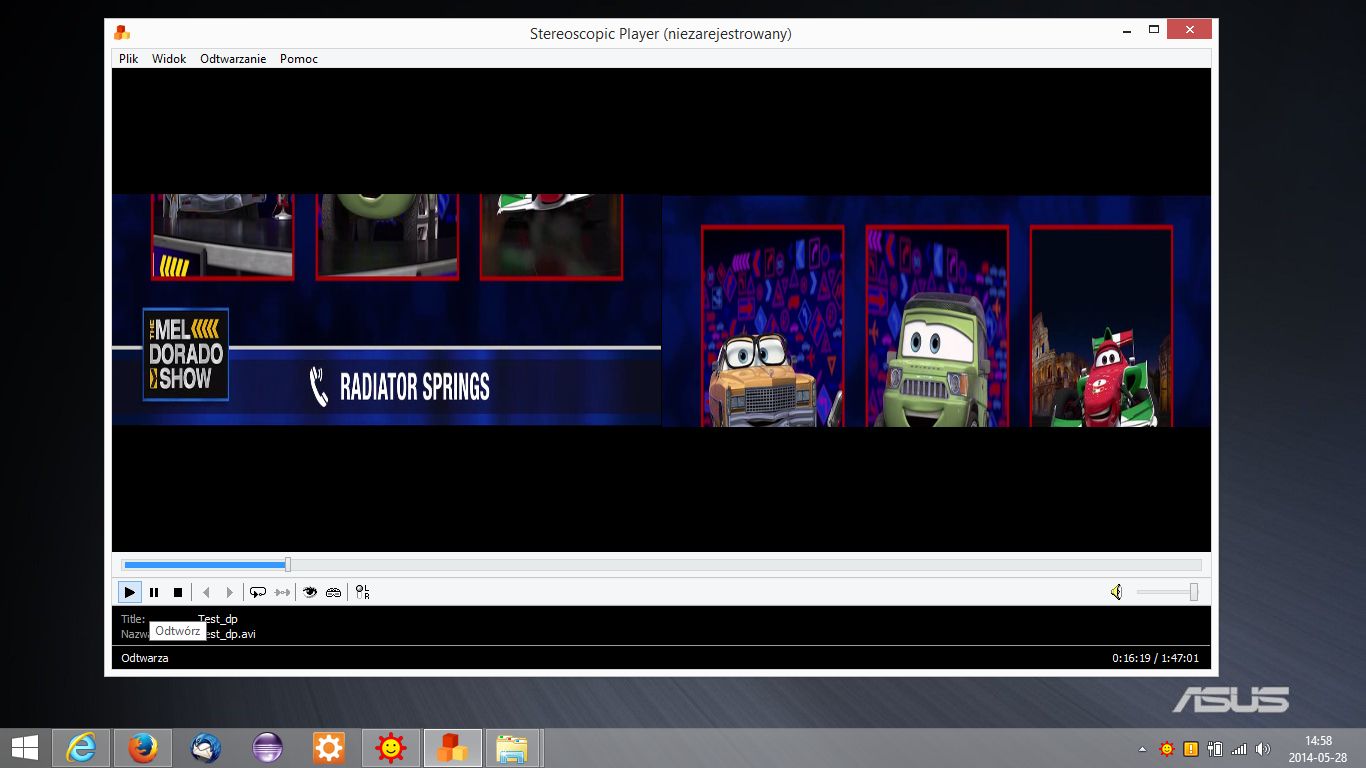Click the sun smiley system tray icon
The width and height of the screenshot is (1366, 768).
[1167, 748]
